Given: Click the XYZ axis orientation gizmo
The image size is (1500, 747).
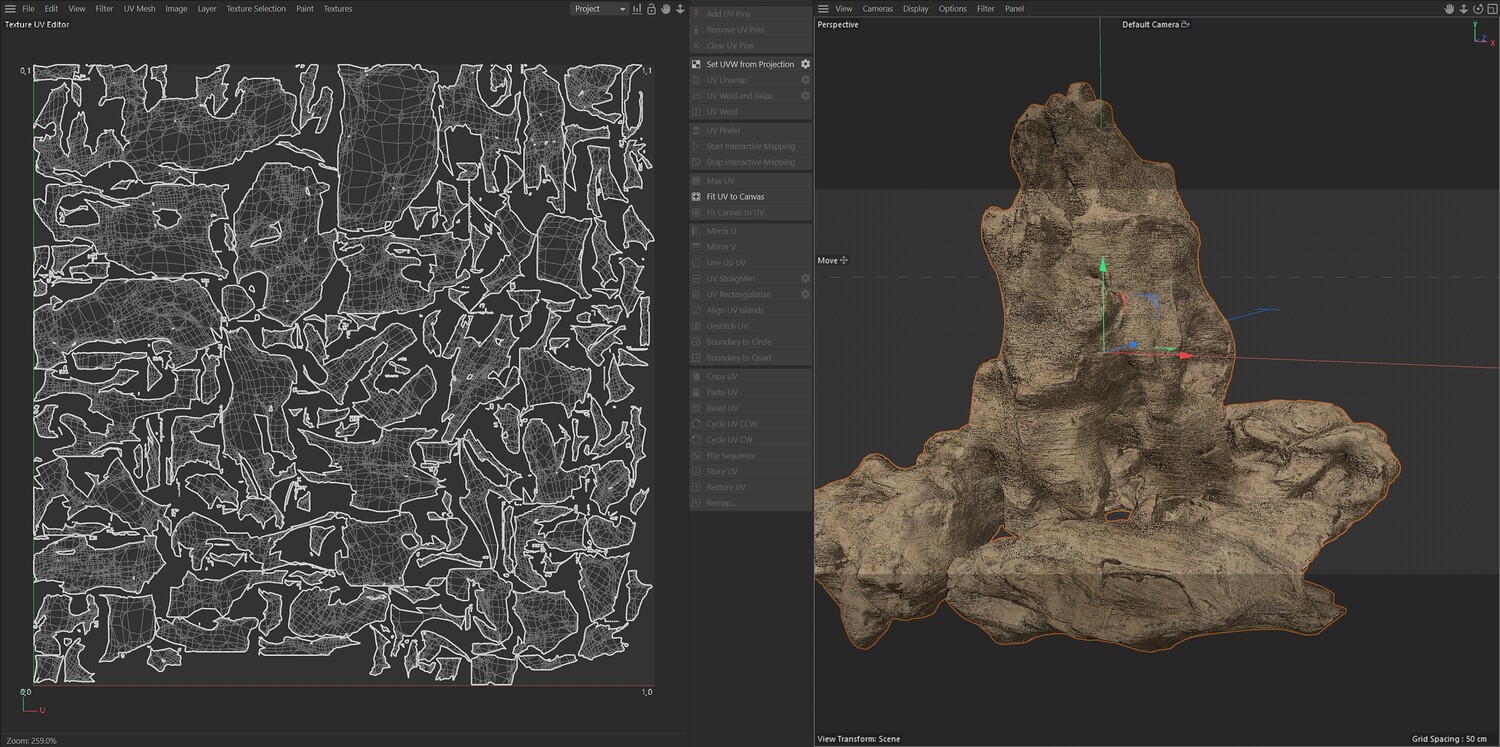Looking at the screenshot, I should [1482, 34].
